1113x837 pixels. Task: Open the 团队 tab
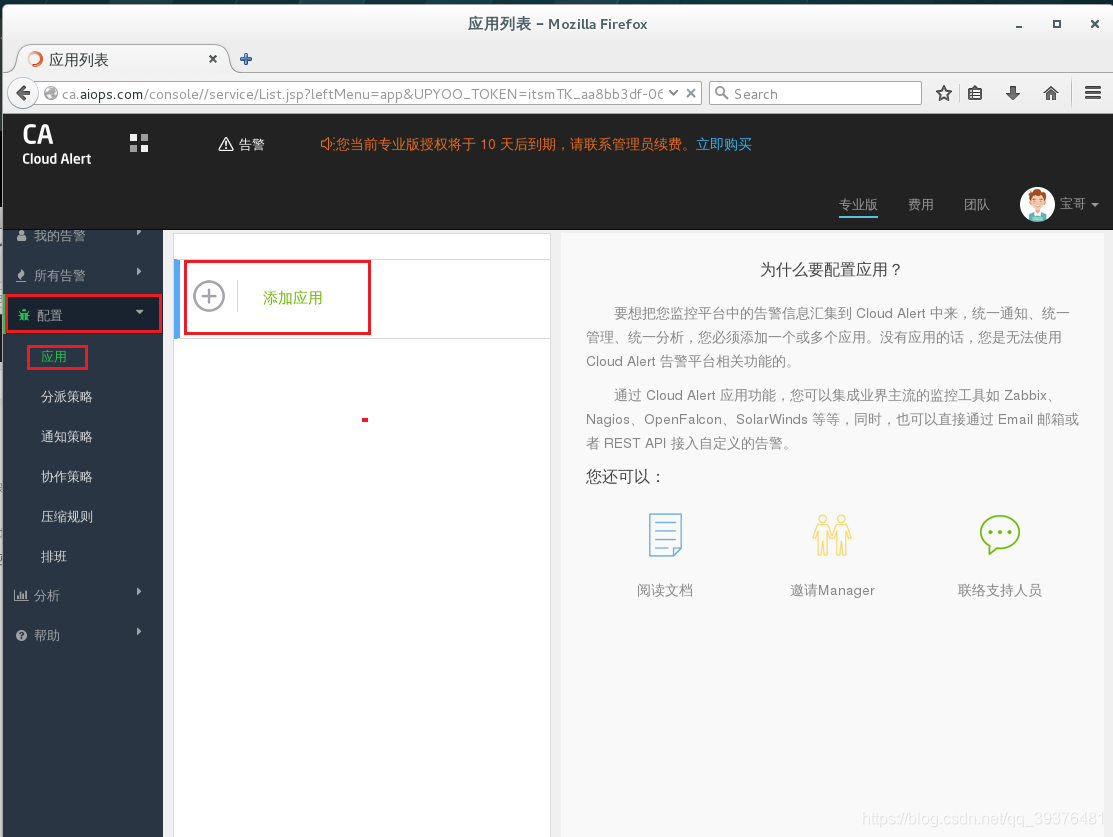tap(977, 204)
